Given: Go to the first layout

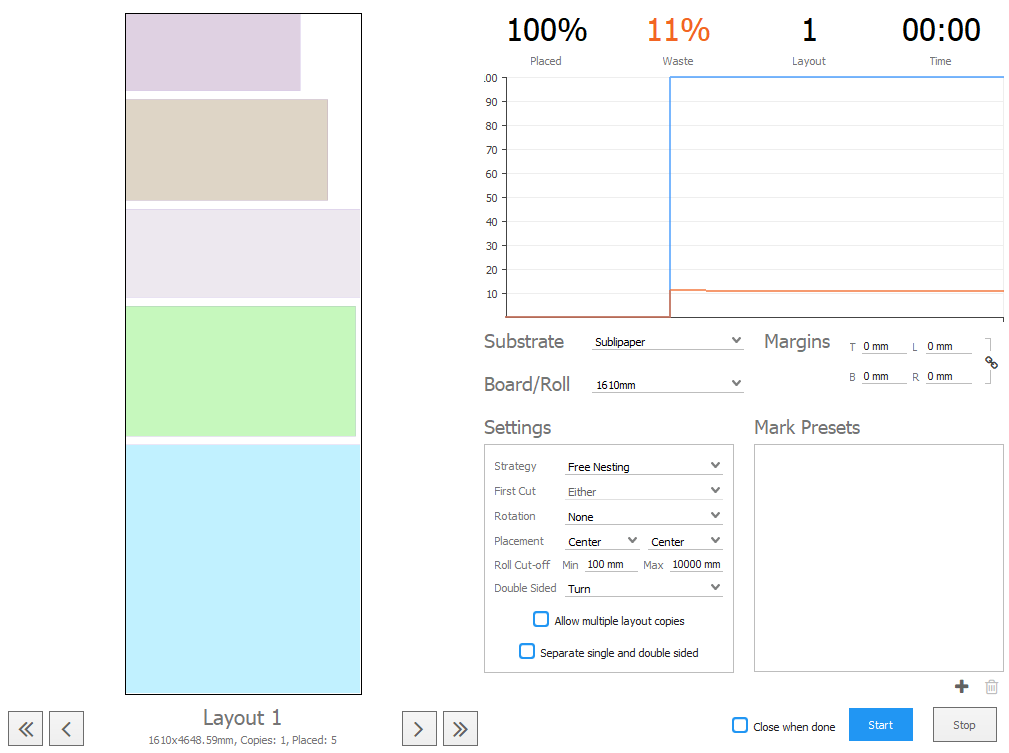Looking at the screenshot, I should point(25,728).
